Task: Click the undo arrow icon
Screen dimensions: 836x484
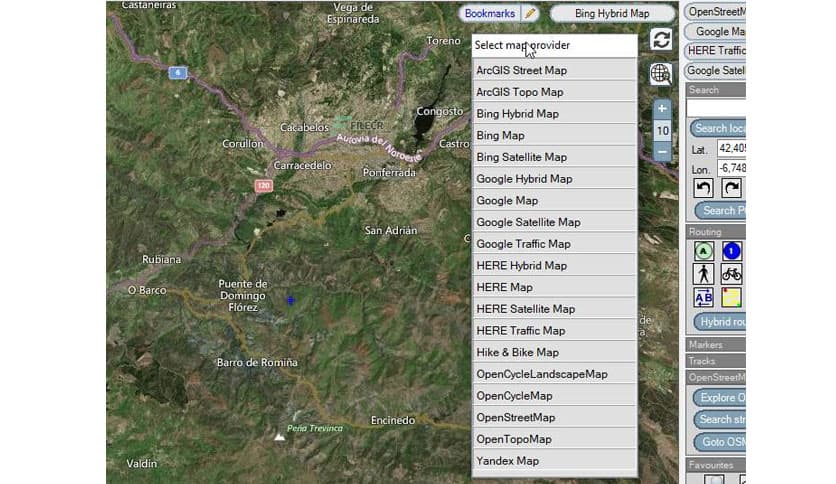Action: point(703,188)
